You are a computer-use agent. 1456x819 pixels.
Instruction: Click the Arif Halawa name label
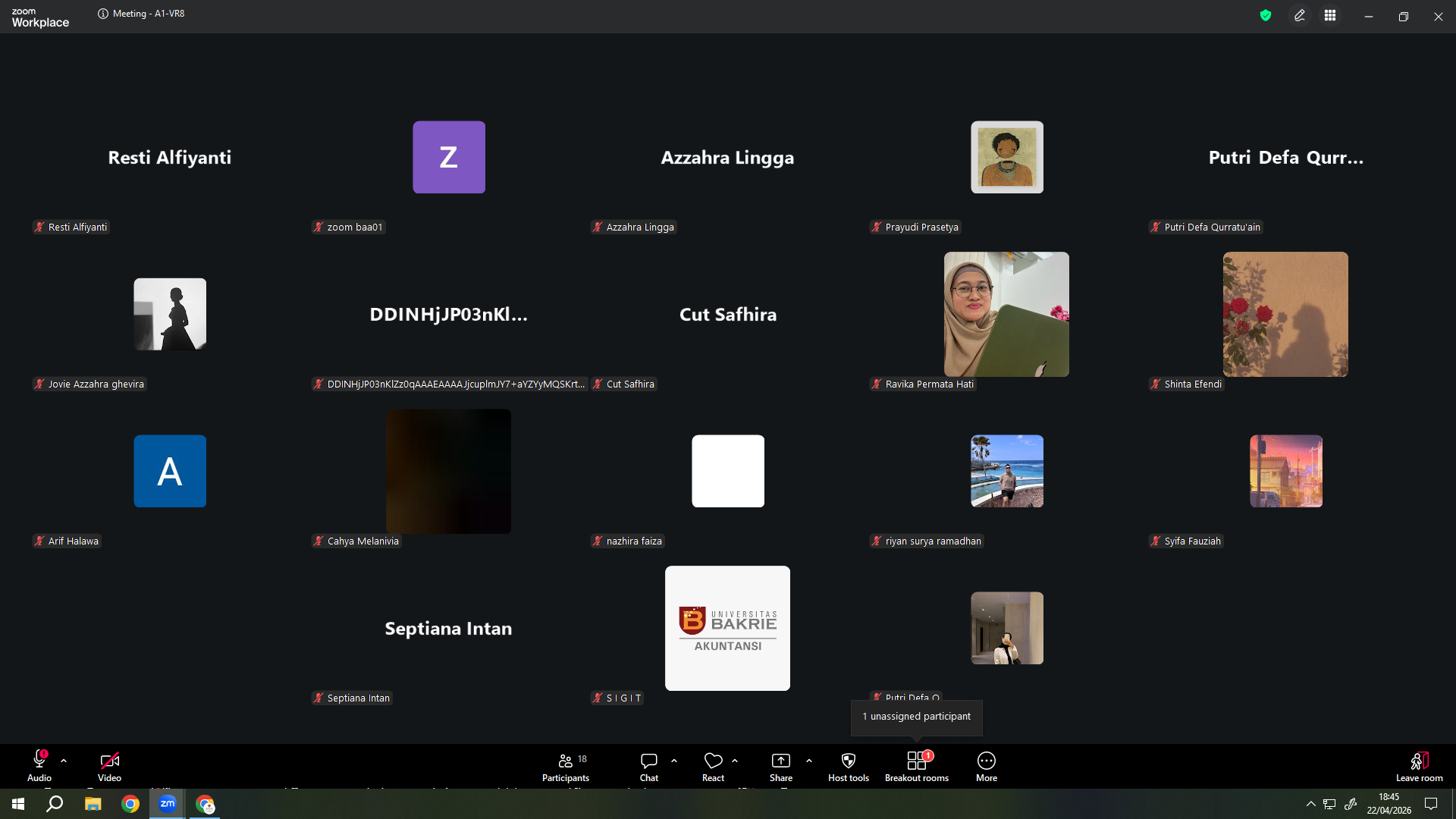(x=67, y=541)
